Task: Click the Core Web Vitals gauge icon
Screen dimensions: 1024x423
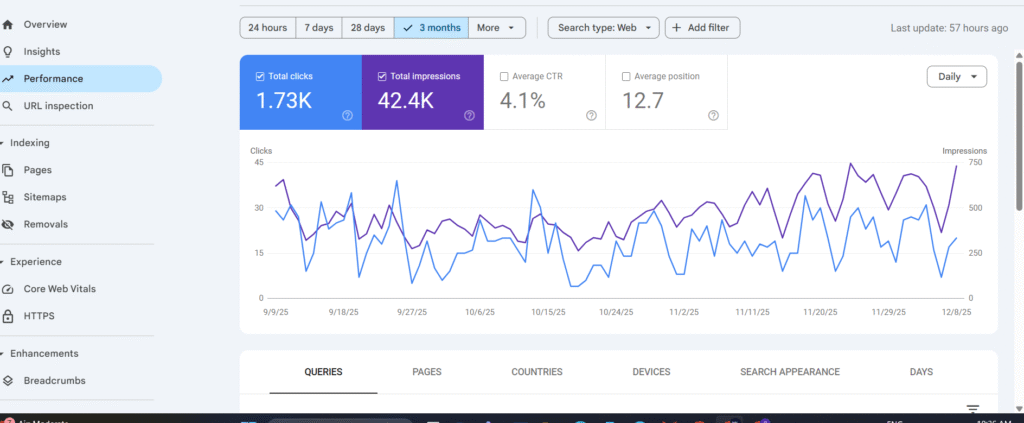Action: [8, 289]
